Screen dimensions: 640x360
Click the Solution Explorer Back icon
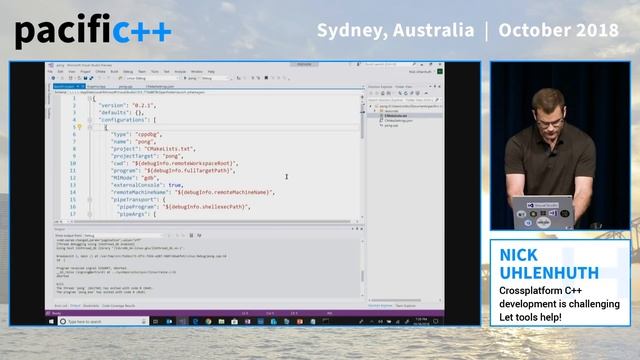click(x=371, y=93)
